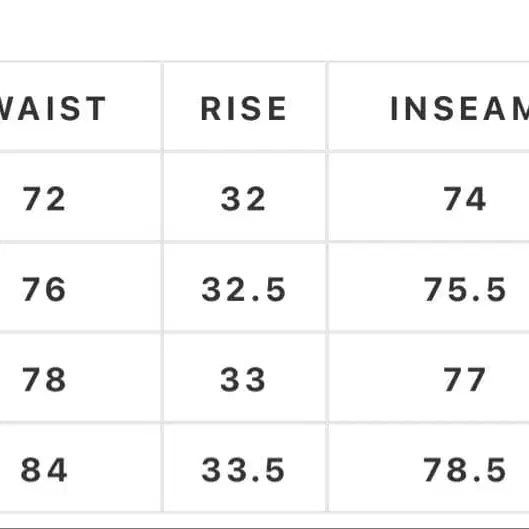This screenshot has height=529, width=529.
Task: Select waist value 76
Action: click(44, 289)
